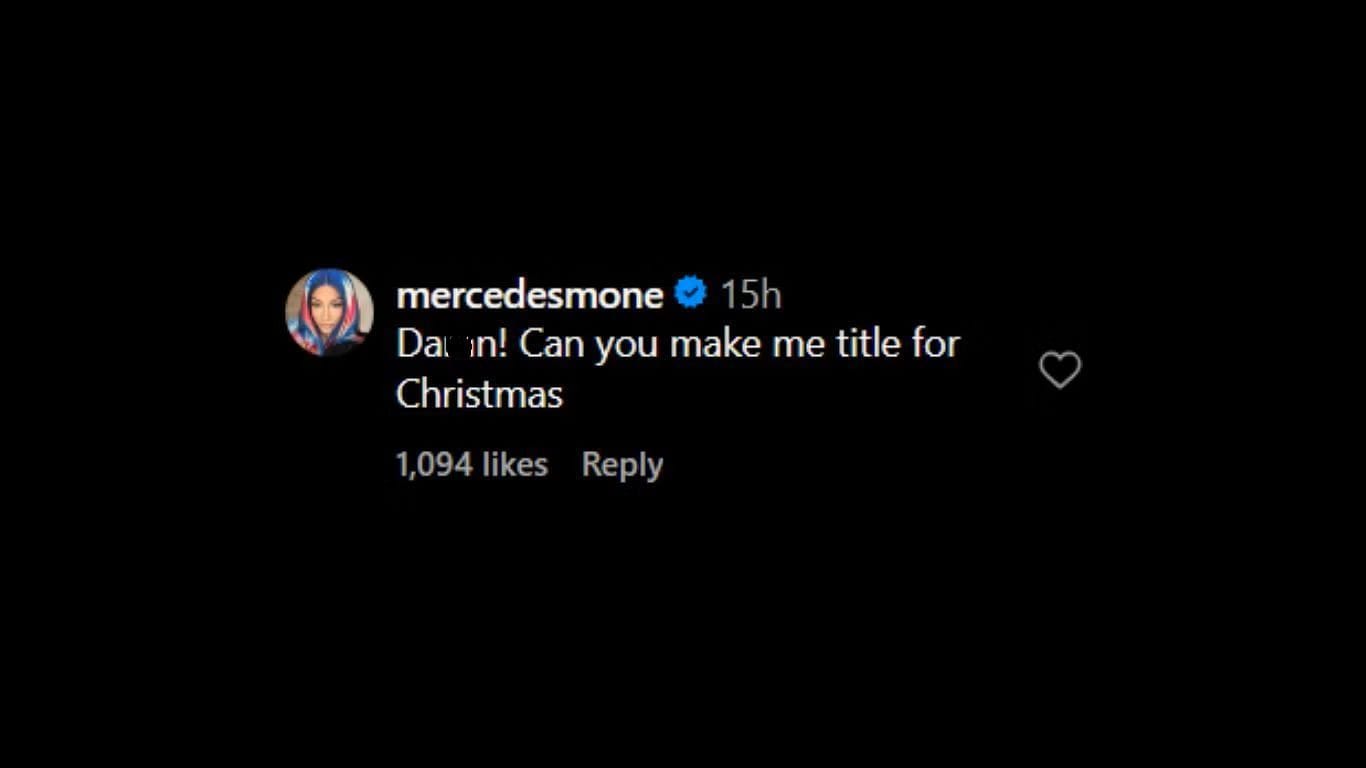Open the mercedesmone username link
The width and height of the screenshot is (1366, 768).
(x=529, y=295)
